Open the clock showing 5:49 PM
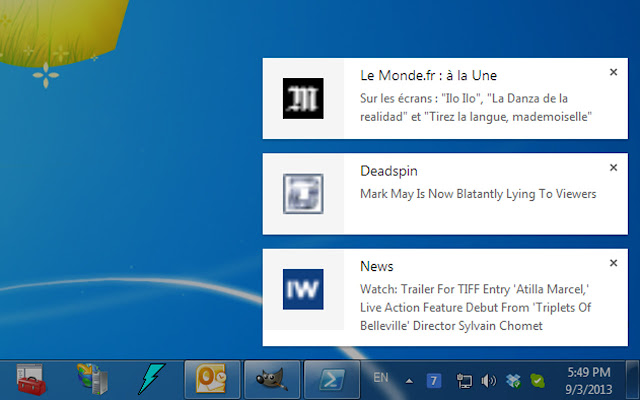This screenshot has width=640, height=400. [x=589, y=380]
